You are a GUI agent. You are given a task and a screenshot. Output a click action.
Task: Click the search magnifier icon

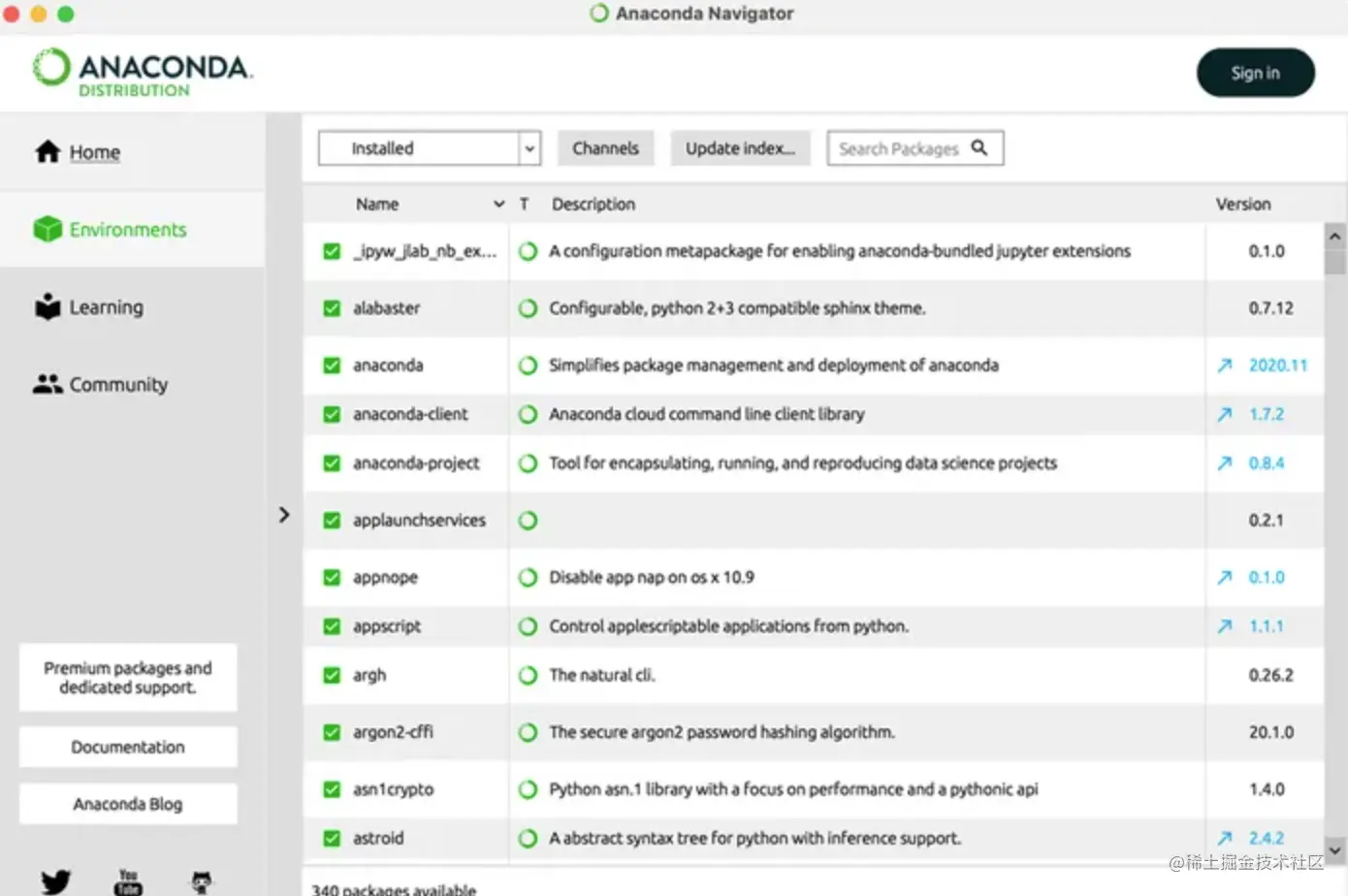point(979,147)
